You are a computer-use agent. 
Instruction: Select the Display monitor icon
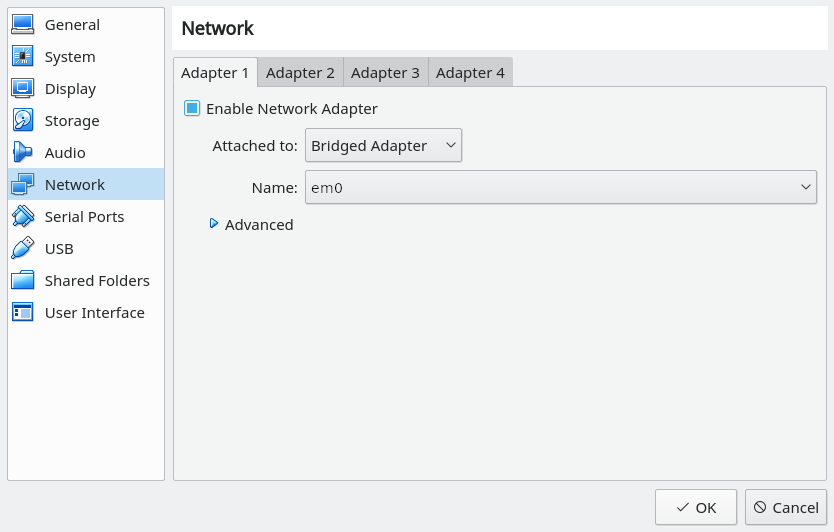23,88
